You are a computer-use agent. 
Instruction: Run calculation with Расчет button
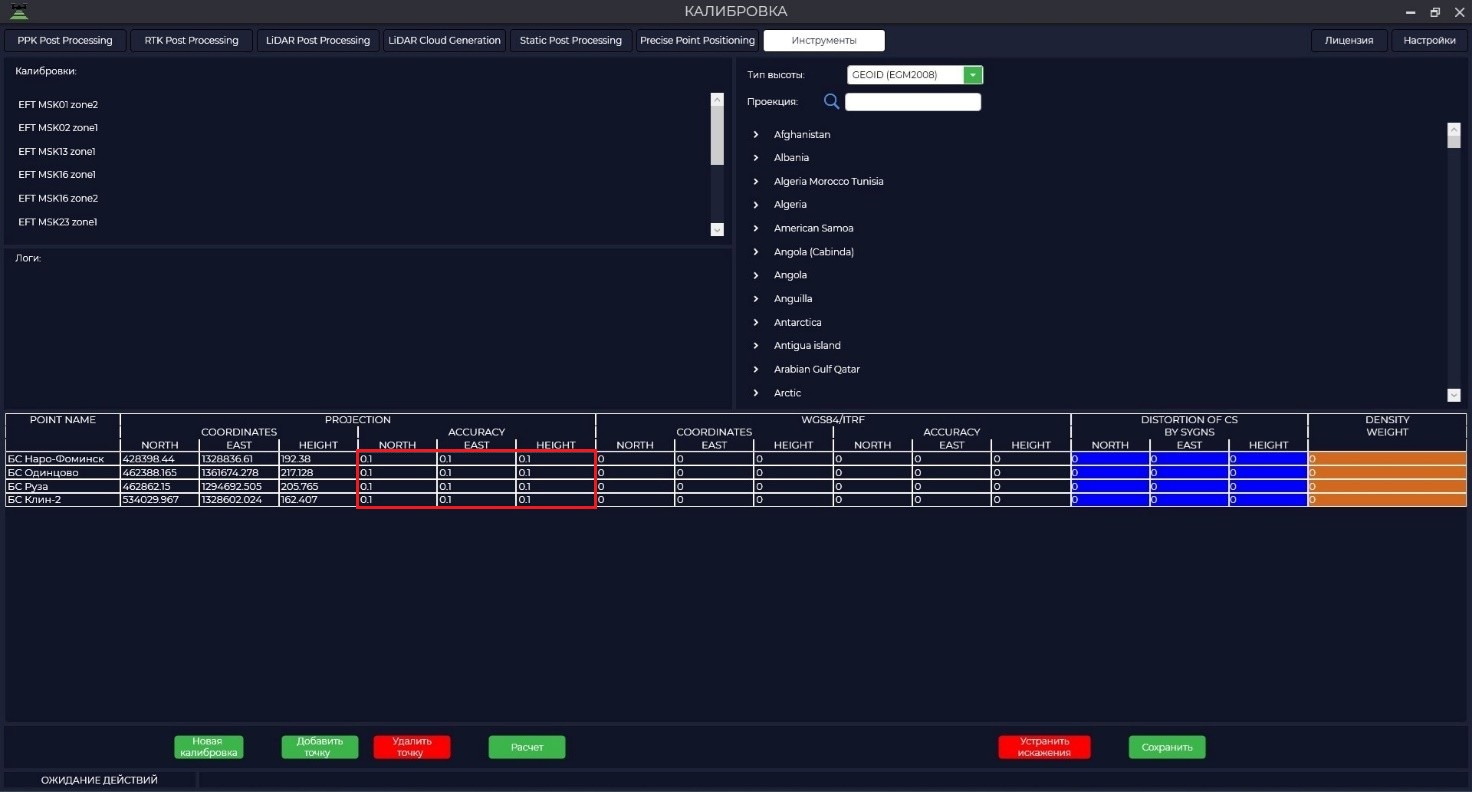click(527, 747)
